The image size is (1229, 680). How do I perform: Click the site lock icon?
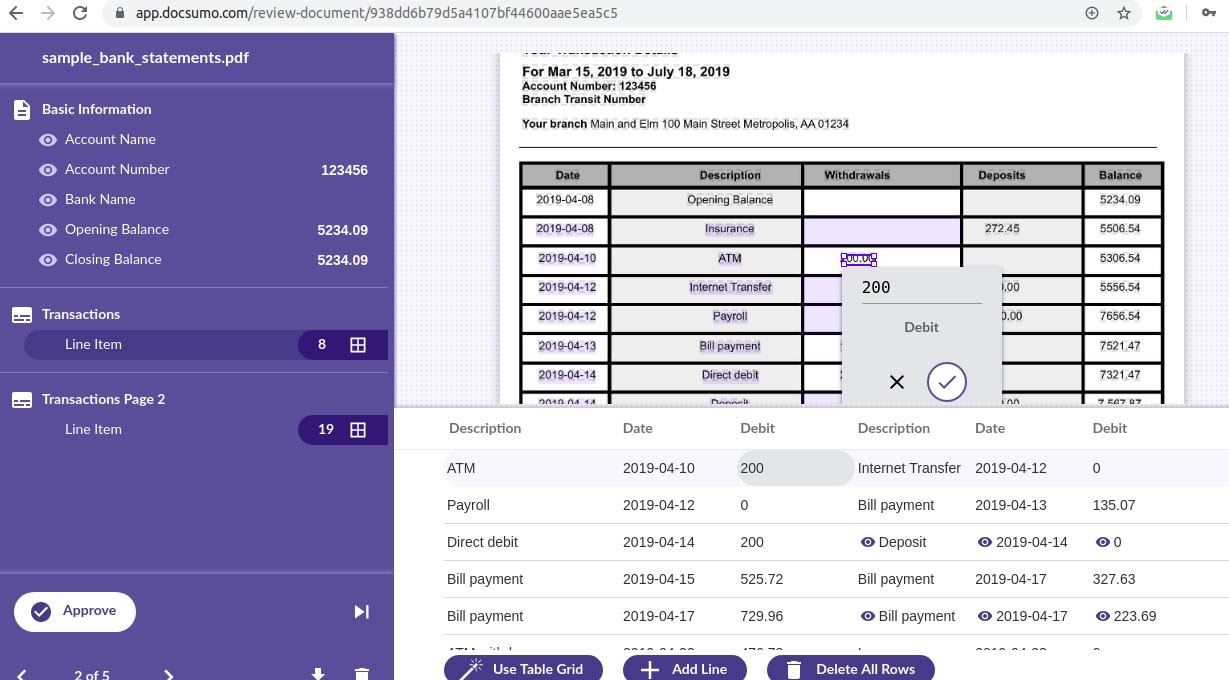120,13
